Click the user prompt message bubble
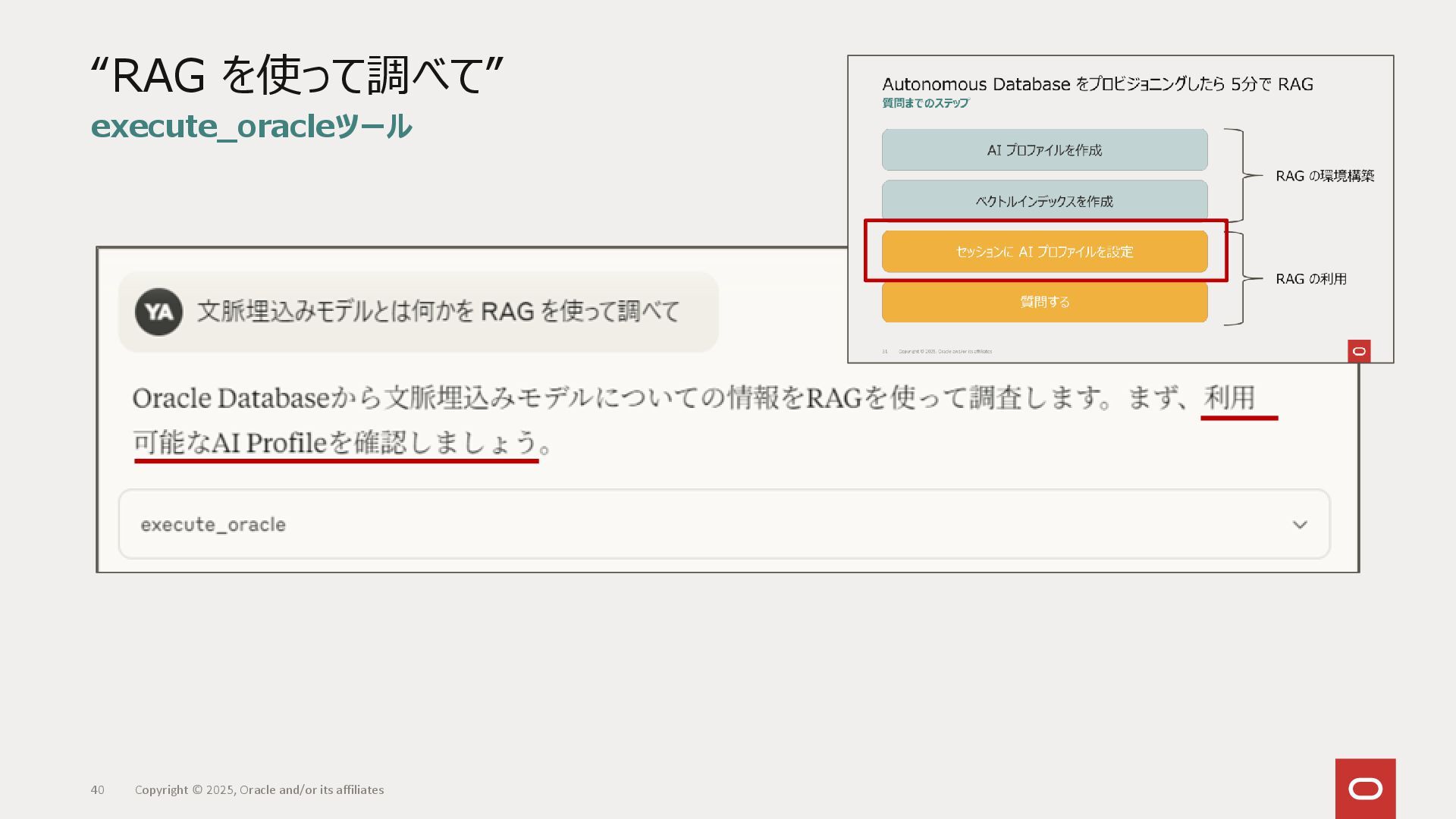1456x819 pixels. 438,312
